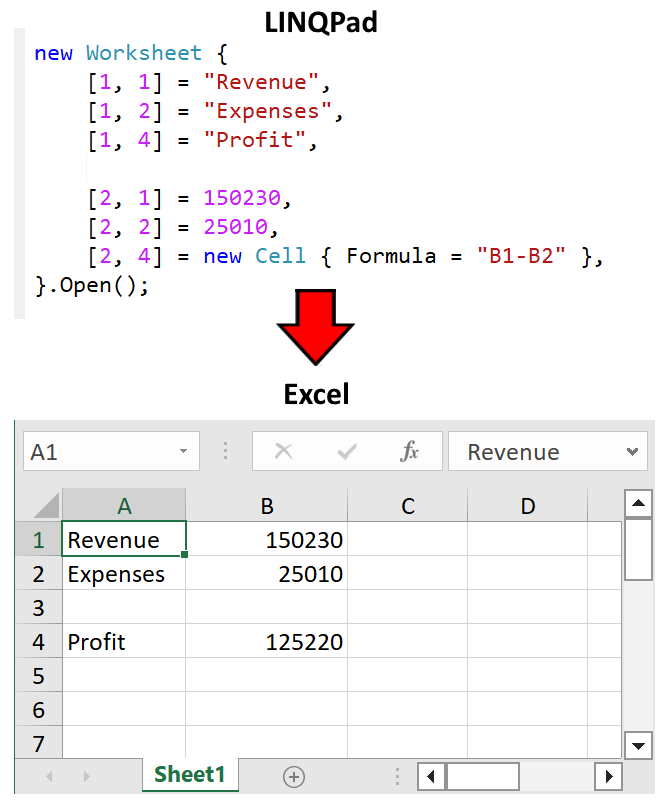Select row 4 header

pyautogui.click(x=39, y=641)
